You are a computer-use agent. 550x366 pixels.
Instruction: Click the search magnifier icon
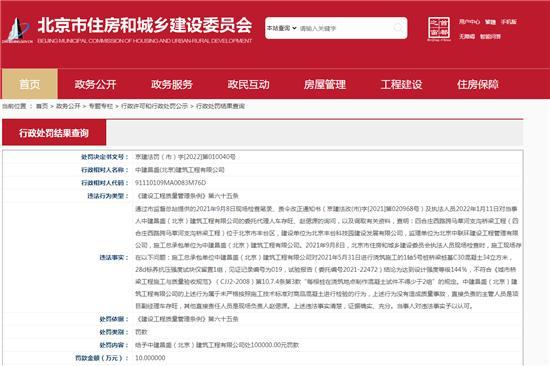point(398,28)
